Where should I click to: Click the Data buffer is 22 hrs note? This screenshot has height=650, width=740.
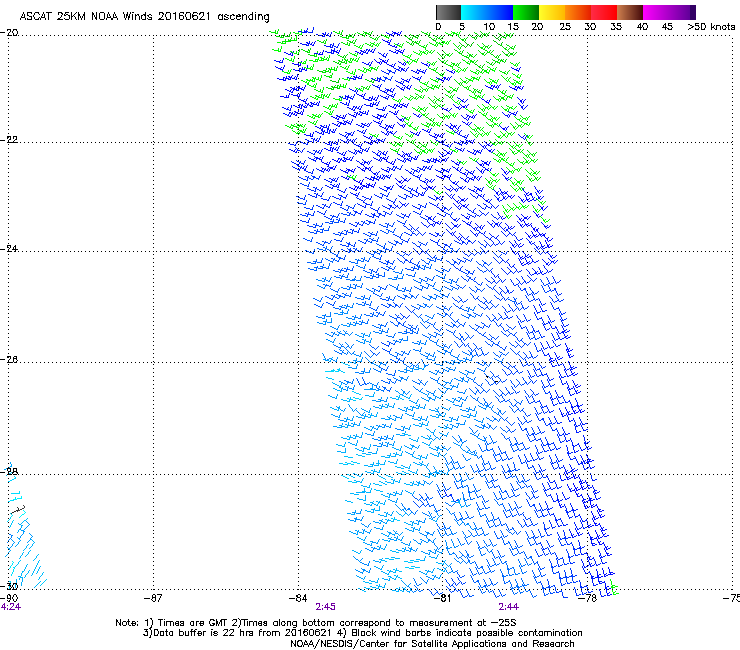pyautogui.click(x=237, y=633)
